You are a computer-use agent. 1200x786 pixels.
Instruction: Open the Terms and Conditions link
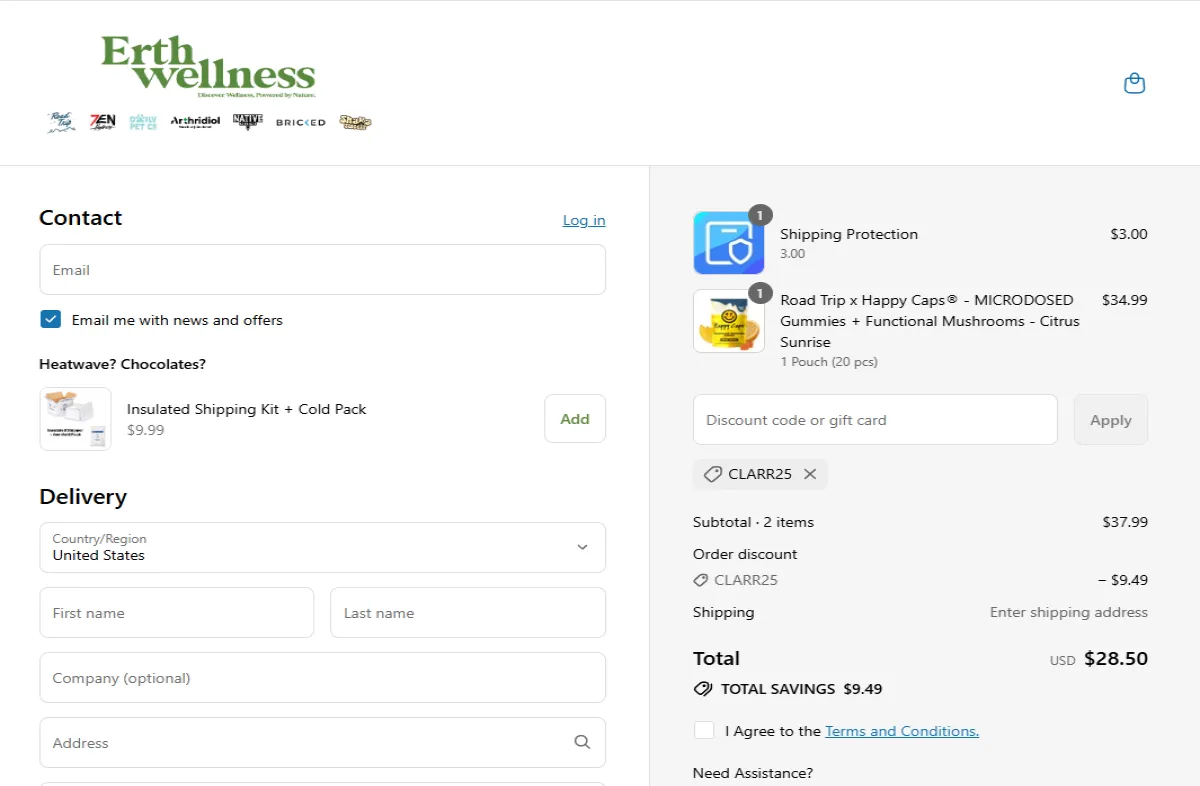tap(901, 731)
